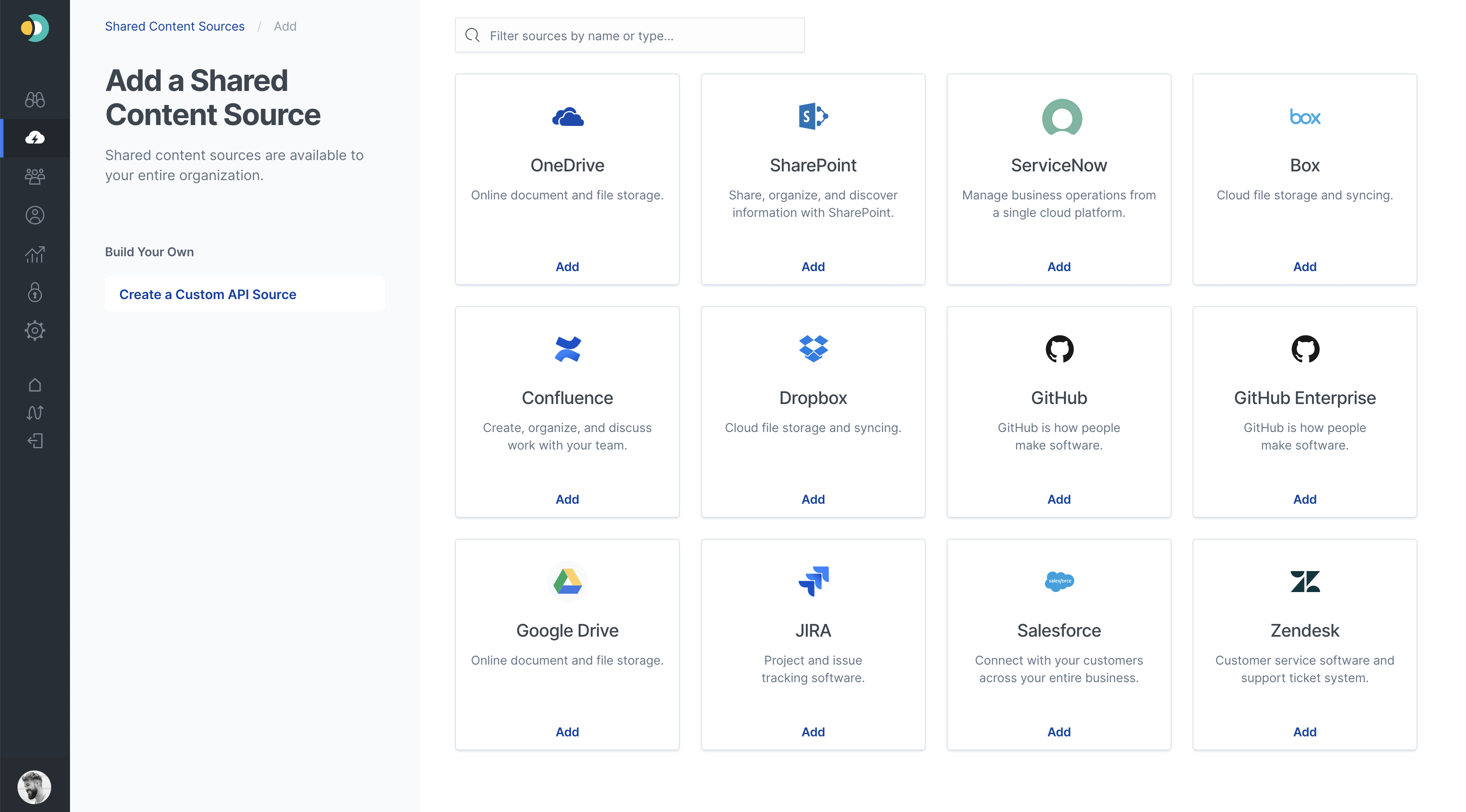The height and width of the screenshot is (812, 1466).
Task: Click the Workplace Search logo
Action: [x=35, y=27]
